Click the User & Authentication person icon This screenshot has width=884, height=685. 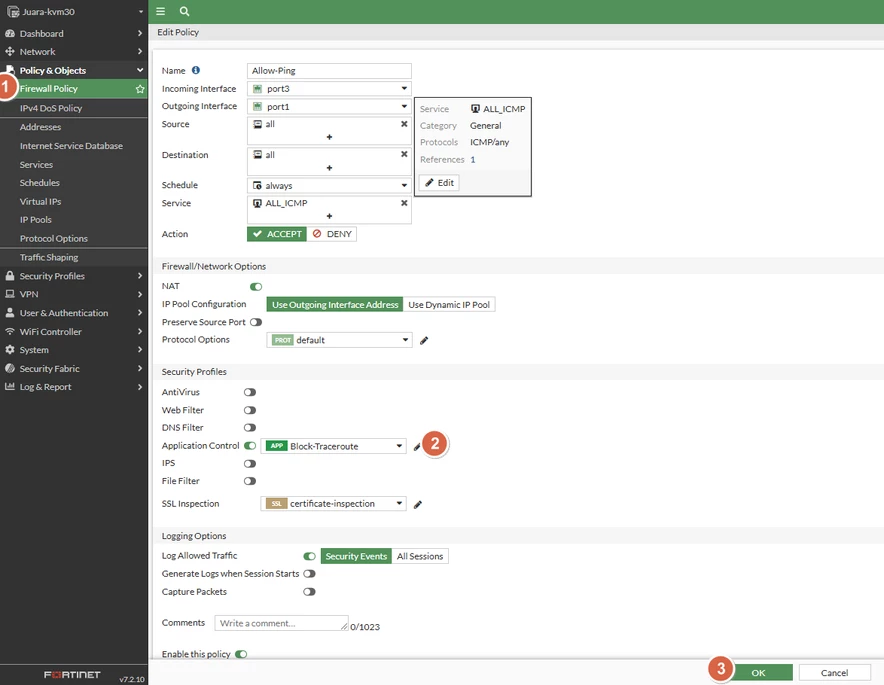(x=10, y=312)
